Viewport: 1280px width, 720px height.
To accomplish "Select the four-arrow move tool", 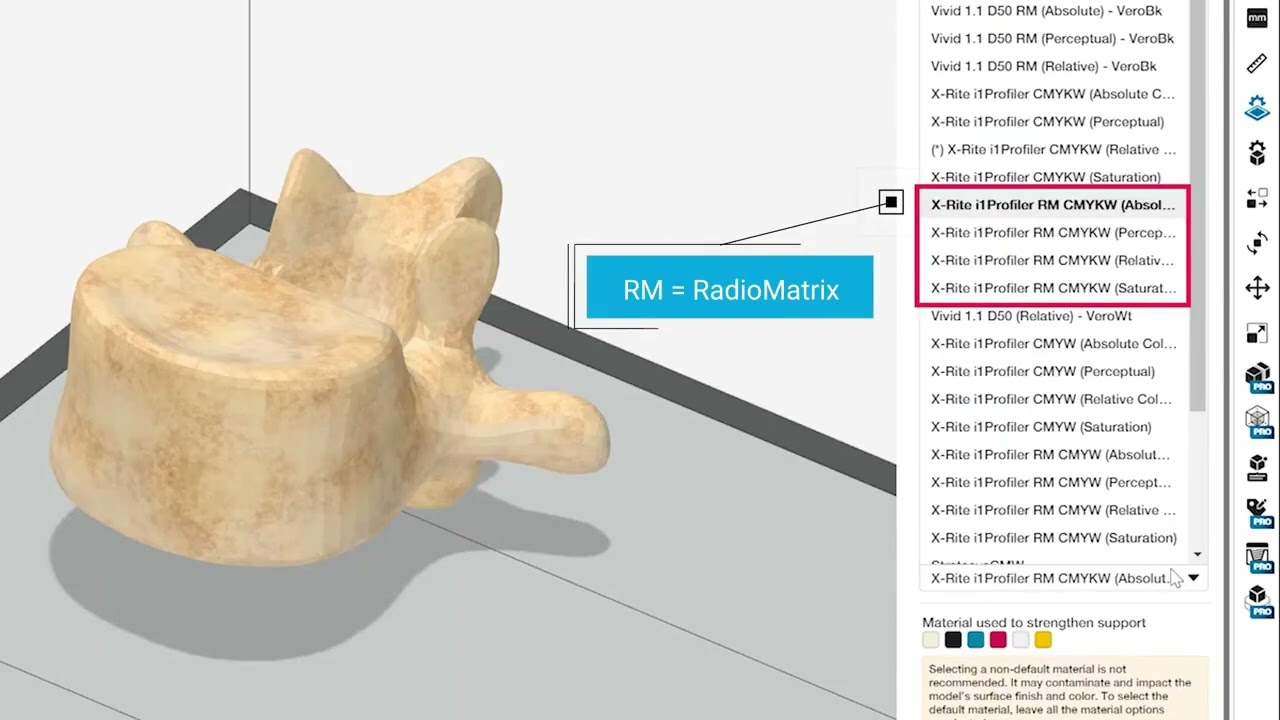I will tap(1257, 288).
